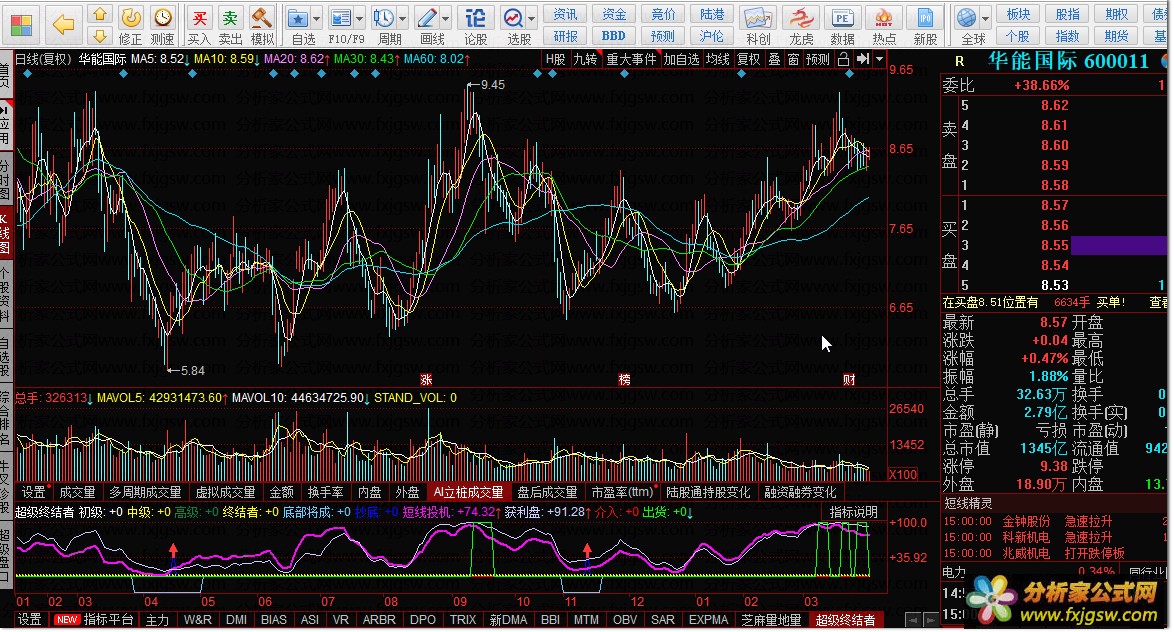Click the 兆威机电 打开跌停板 alert row
The height and width of the screenshot is (632, 1174).
1054,554
